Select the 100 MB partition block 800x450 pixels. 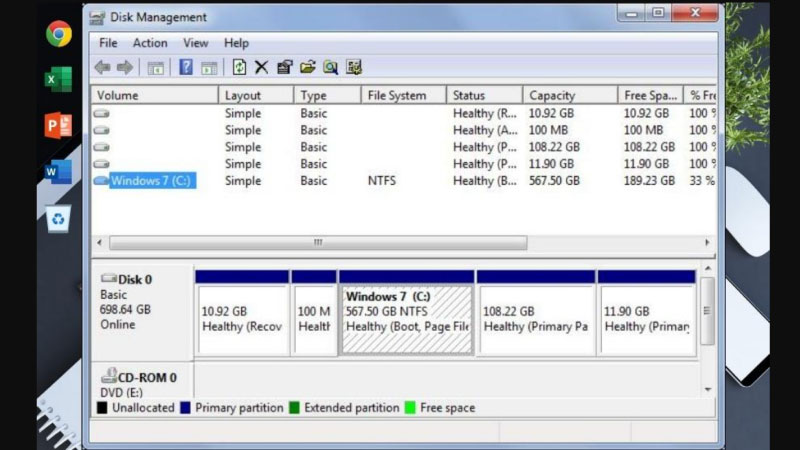point(314,313)
